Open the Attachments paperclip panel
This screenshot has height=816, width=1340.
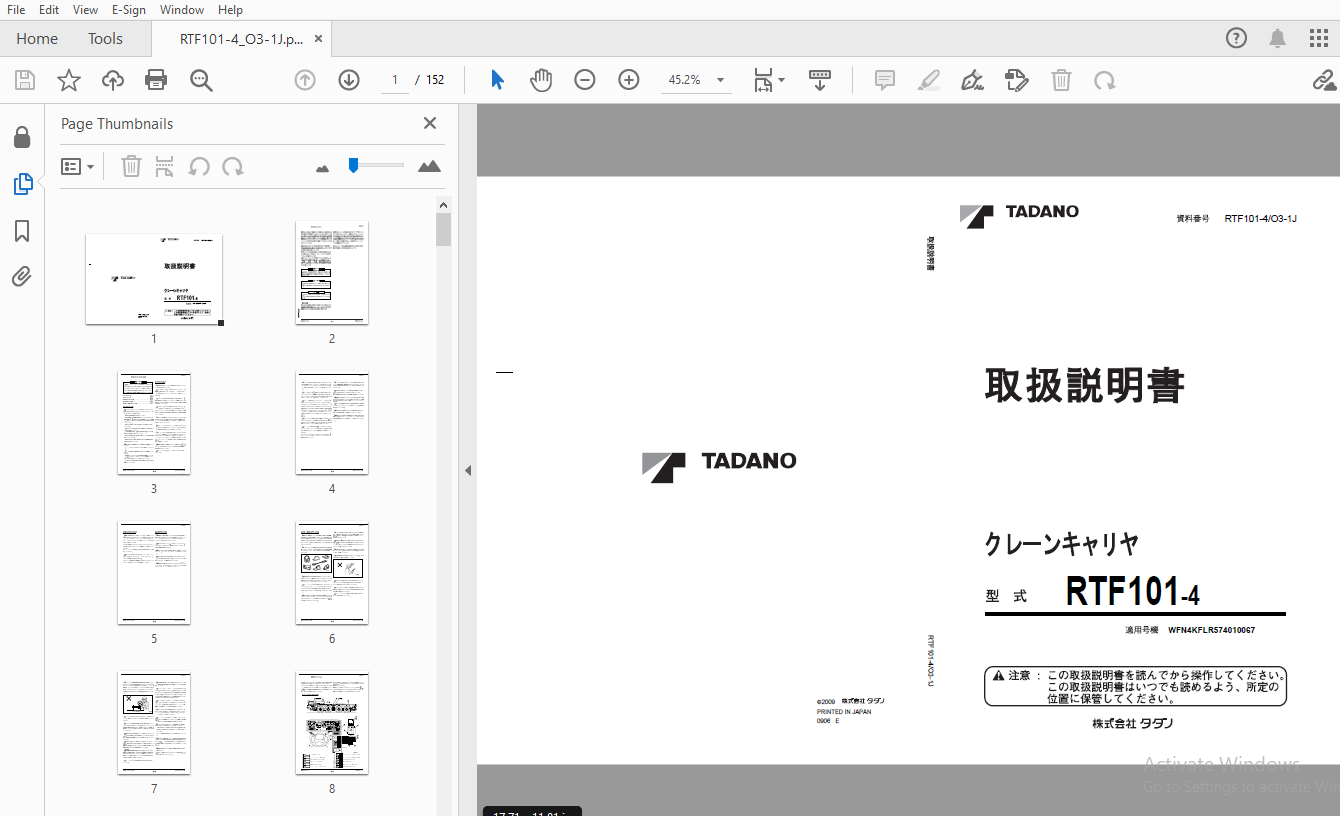(22, 277)
